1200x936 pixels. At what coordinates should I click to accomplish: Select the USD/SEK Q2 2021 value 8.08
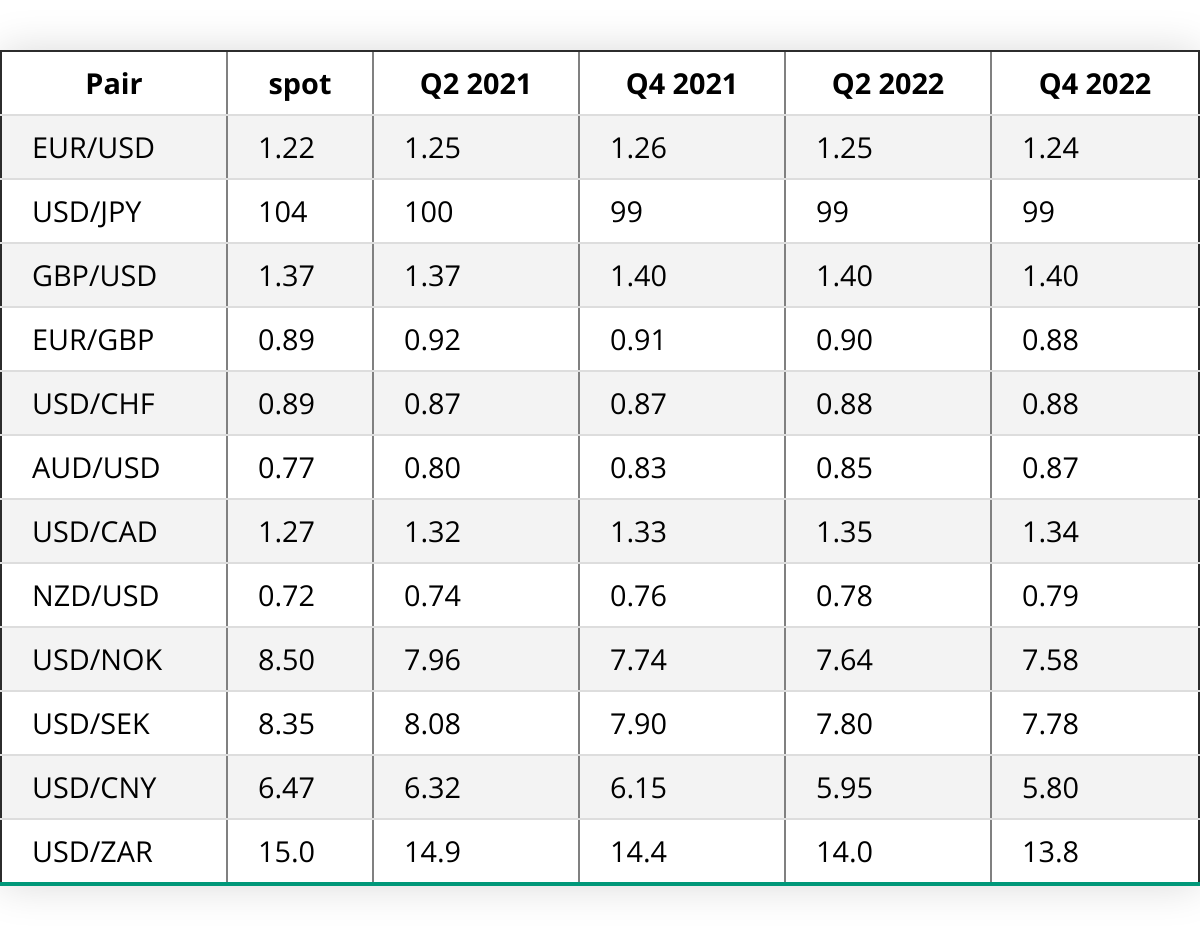(432, 723)
